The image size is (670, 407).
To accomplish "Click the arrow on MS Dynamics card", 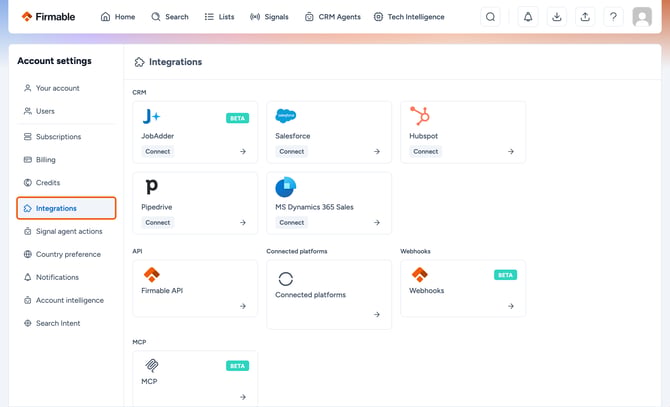I will coord(377,223).
